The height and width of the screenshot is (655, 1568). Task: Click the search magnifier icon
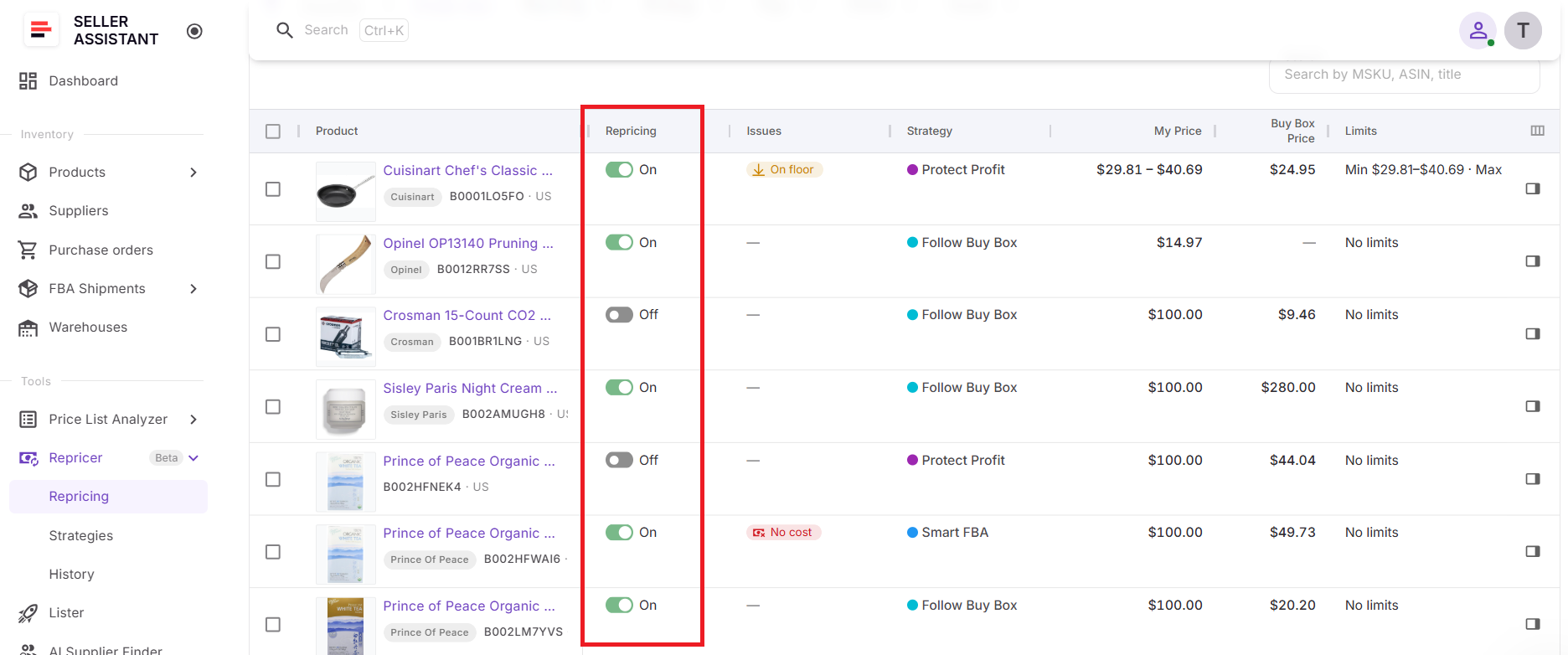click(x=285, y=30)
